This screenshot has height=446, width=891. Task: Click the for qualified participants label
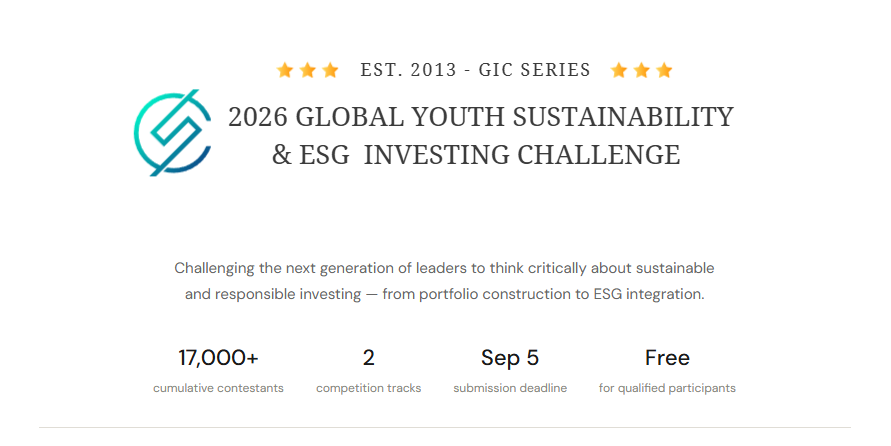[667, 388]
